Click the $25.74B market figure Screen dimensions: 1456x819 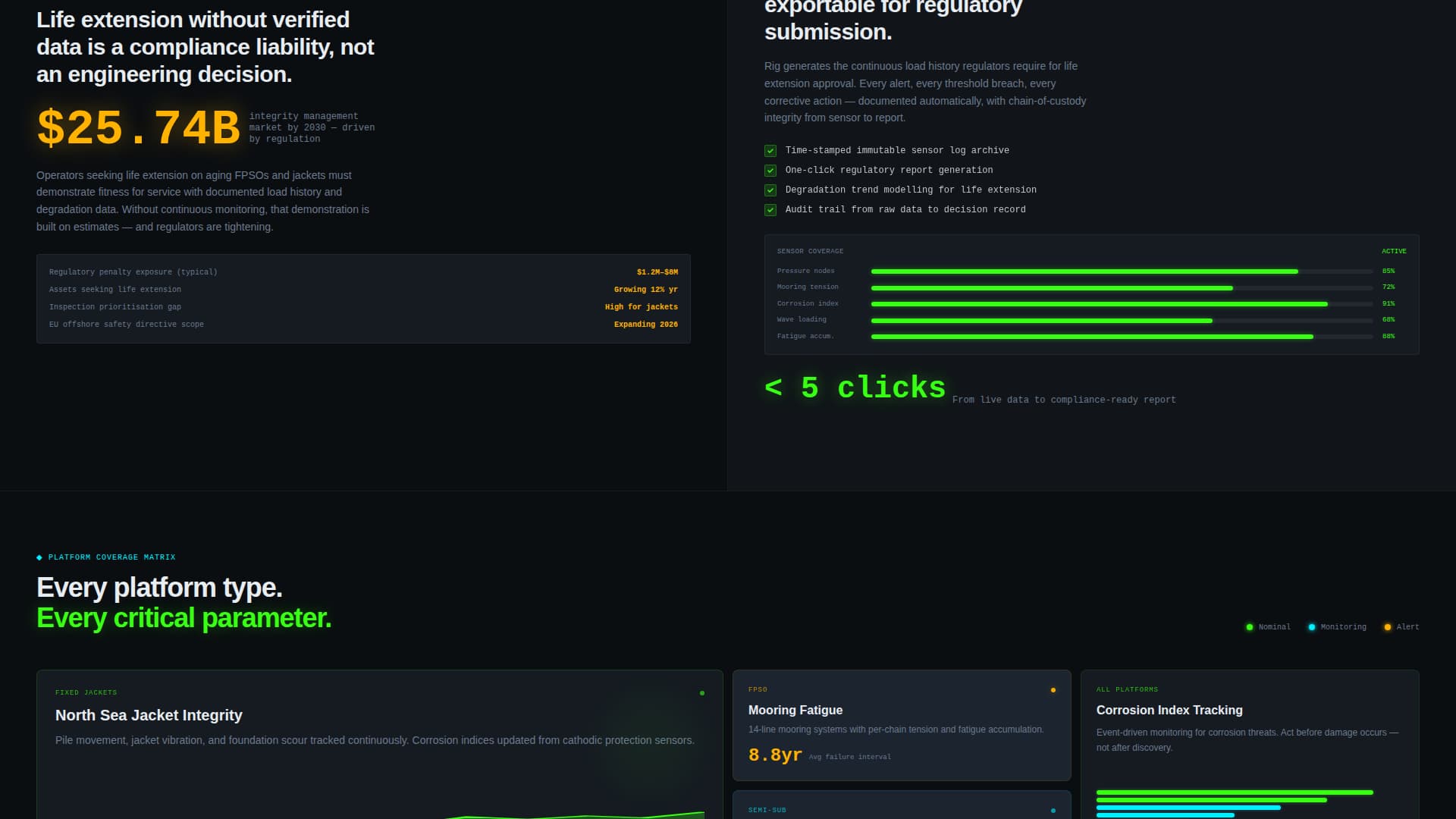(x=139, y=127)
